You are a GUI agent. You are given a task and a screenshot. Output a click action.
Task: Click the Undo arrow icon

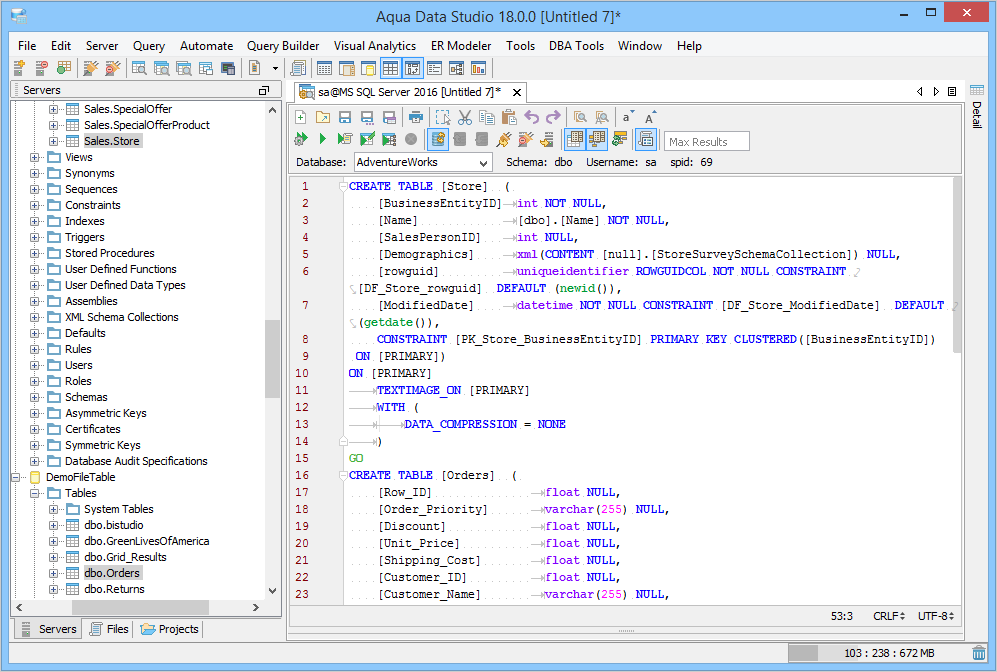point(532,117)
